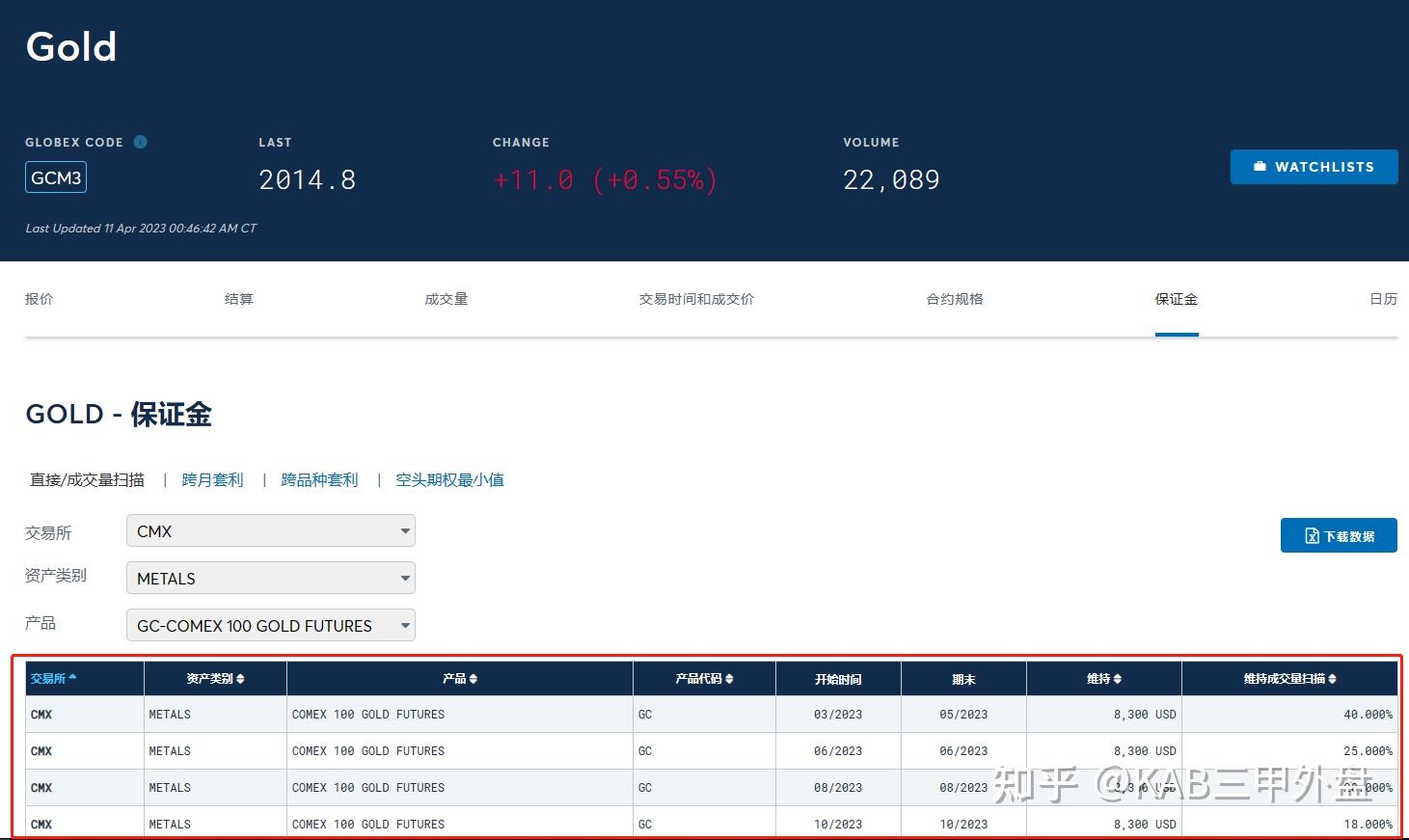1409x840 pixels.
Task: Select the GCM3 contract code badge
Action: coord(56,177)
